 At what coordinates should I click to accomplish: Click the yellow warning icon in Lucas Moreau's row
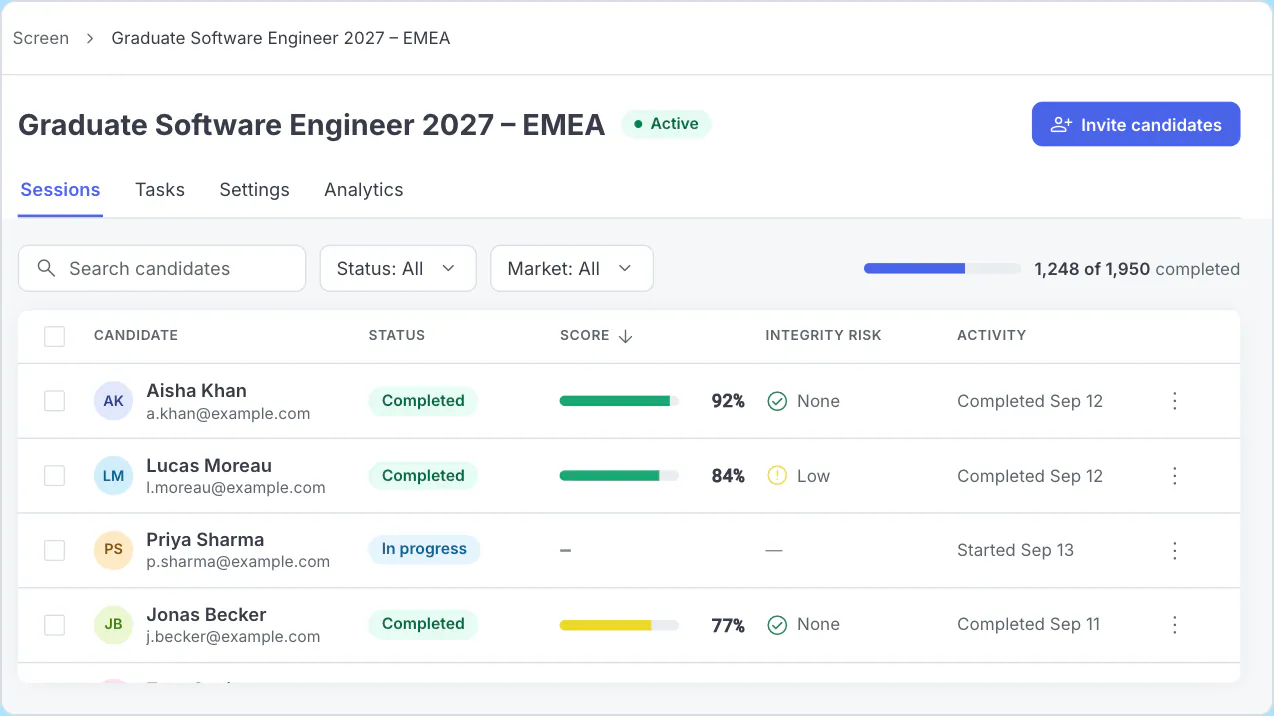pyautogui.click(x=777, y=476)
